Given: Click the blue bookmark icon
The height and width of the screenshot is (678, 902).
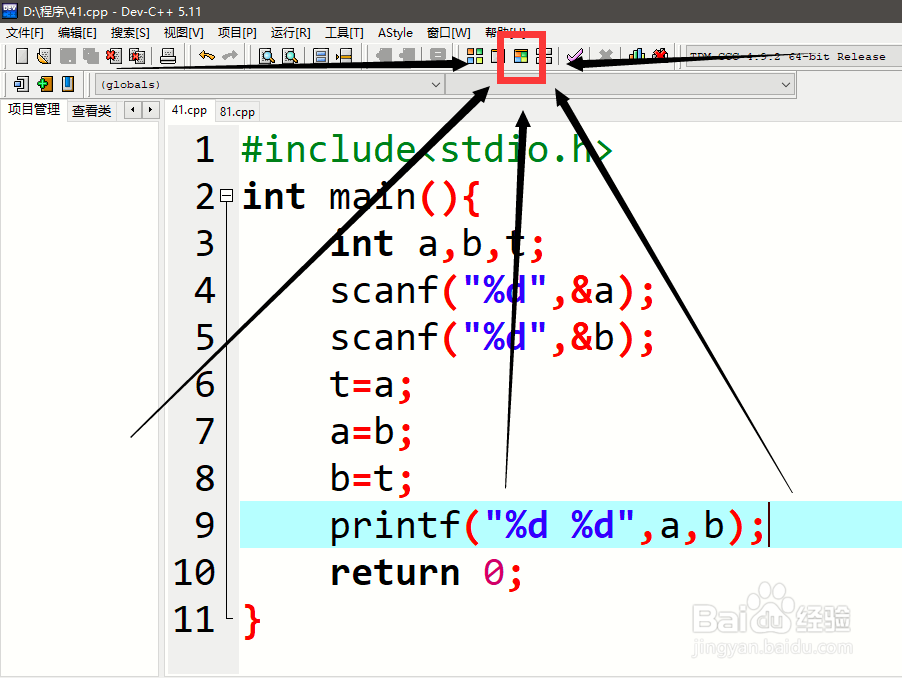Looking at the screenshot, I should point(68,84).
